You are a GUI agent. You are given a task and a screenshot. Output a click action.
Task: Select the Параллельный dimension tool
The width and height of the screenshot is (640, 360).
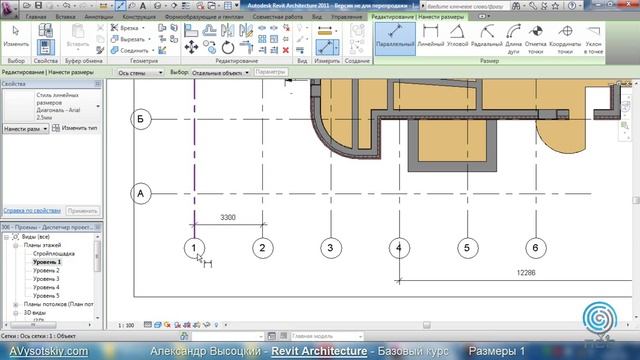point(395,39)
